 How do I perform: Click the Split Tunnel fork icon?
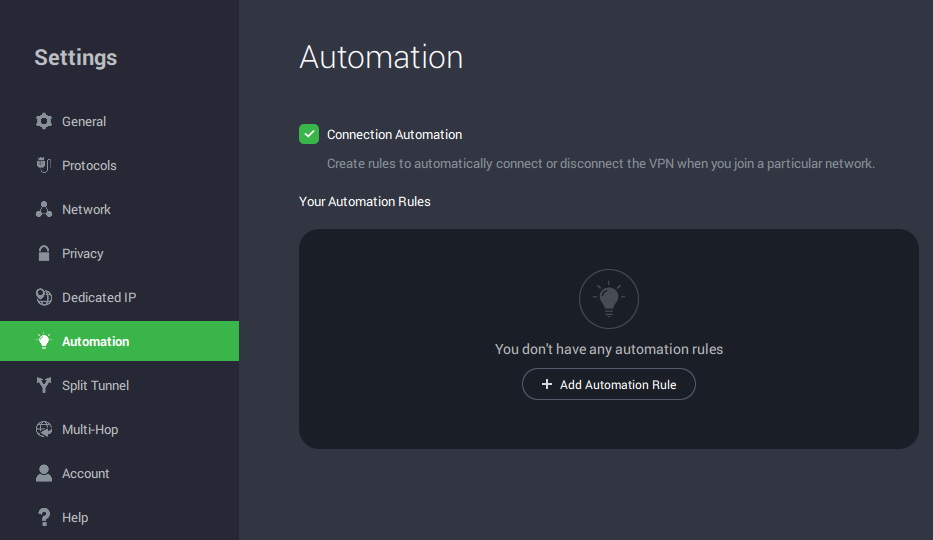[x=43, y=385]
